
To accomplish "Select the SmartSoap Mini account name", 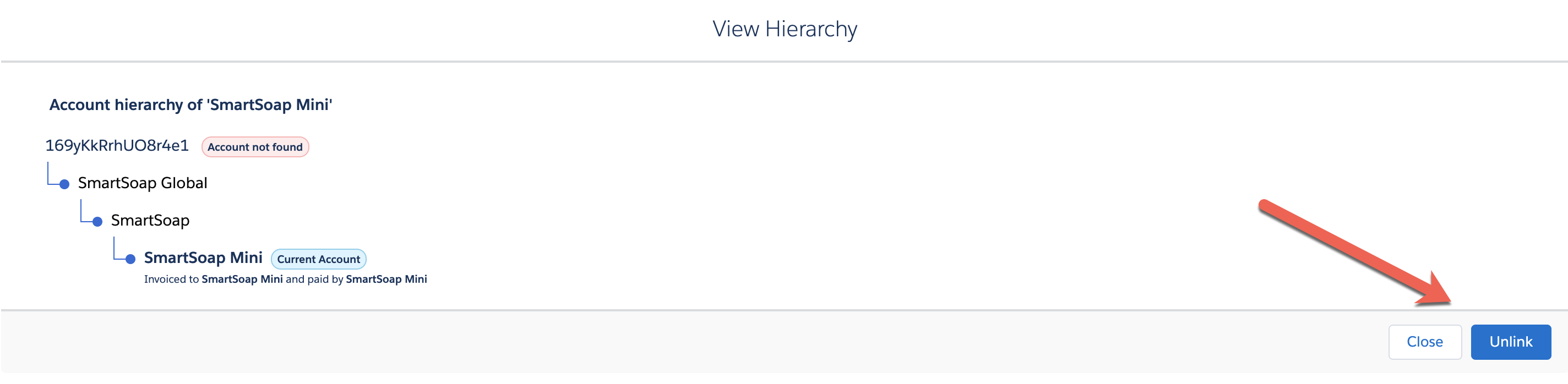I will (x=203, y=258).
